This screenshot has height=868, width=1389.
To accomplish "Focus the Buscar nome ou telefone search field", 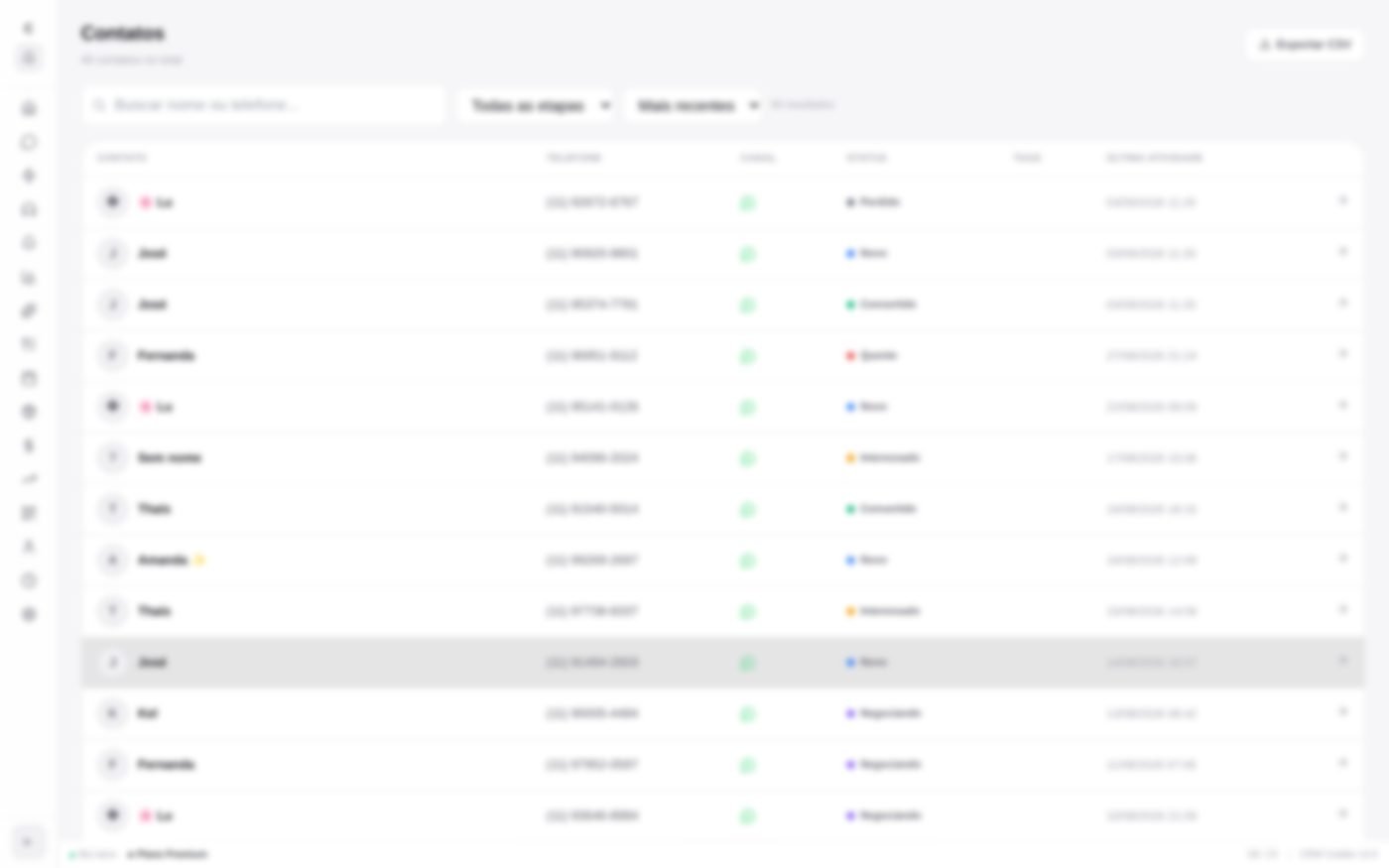I will click(264, 105).
